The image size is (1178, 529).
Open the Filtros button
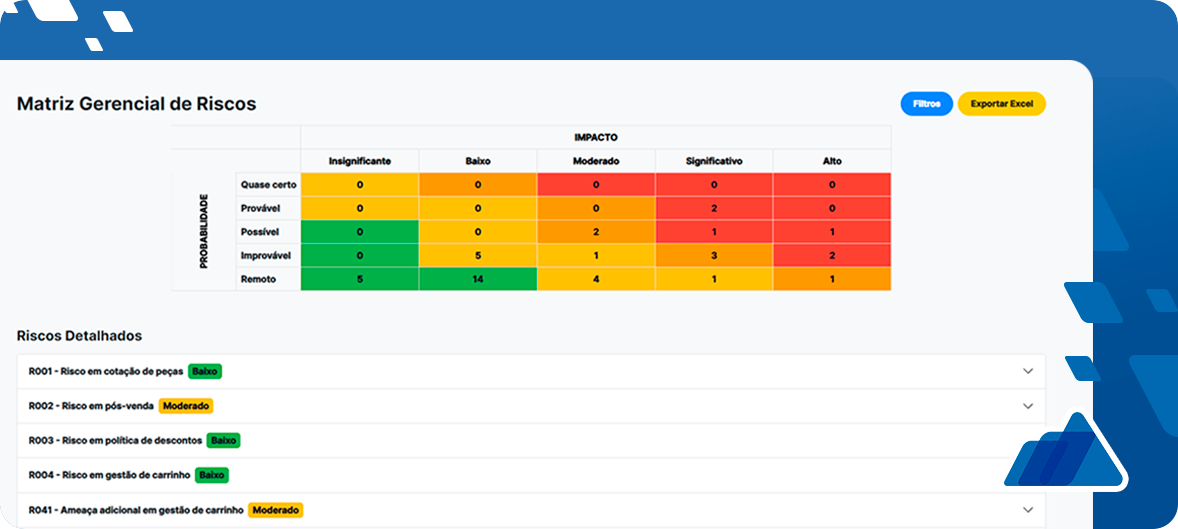926,104
